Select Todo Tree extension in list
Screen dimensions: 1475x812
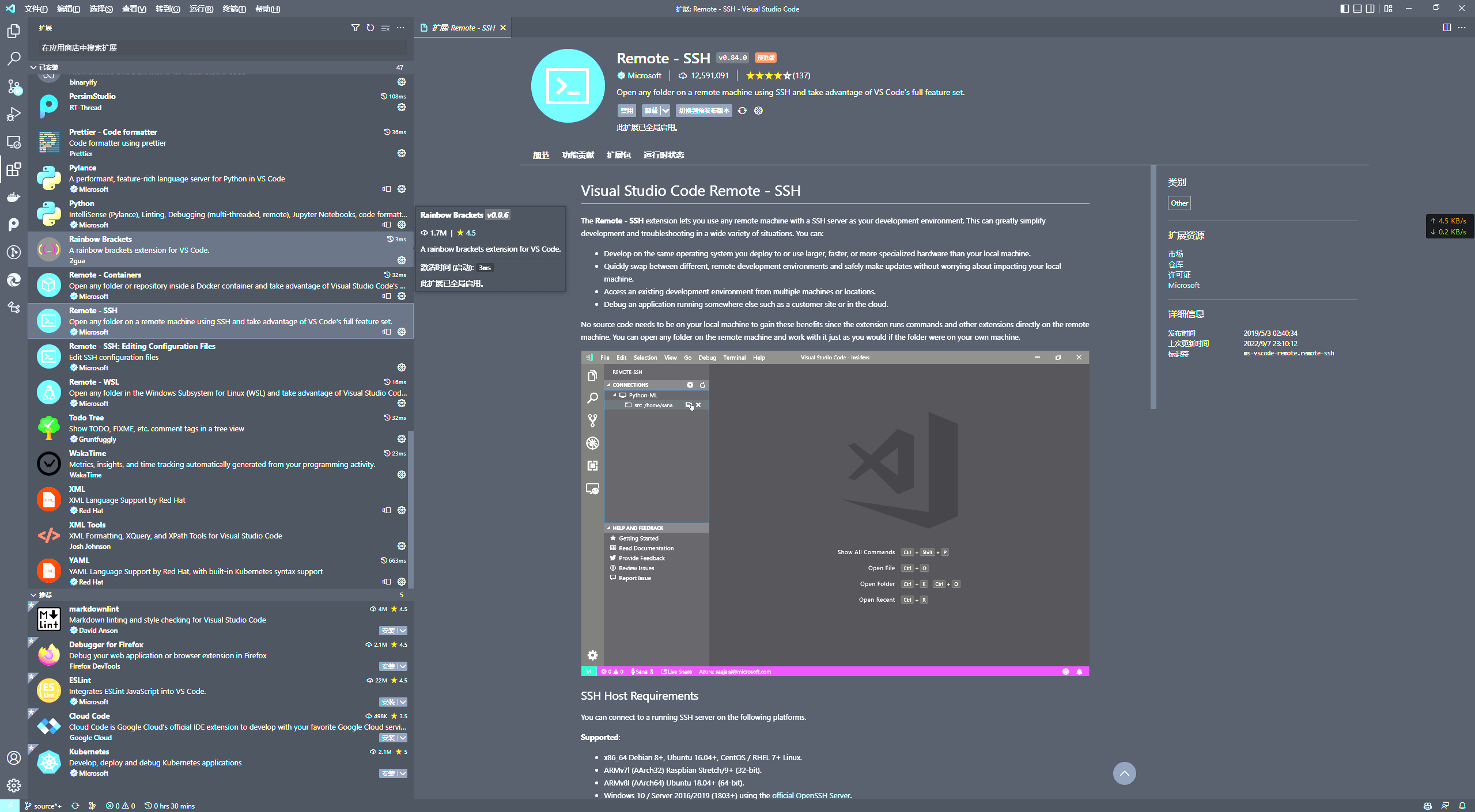(221, 428)
